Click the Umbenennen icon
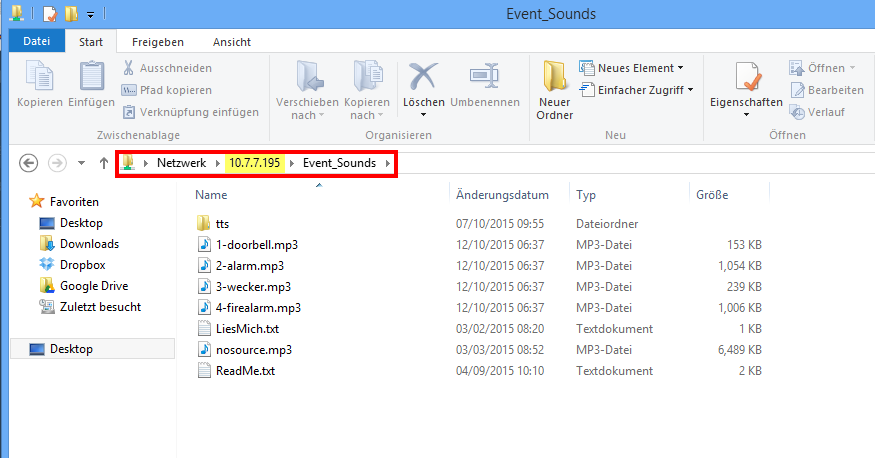The height and width of the screenshot is (458, 875). pyautogui.click(x=484, y=78)
